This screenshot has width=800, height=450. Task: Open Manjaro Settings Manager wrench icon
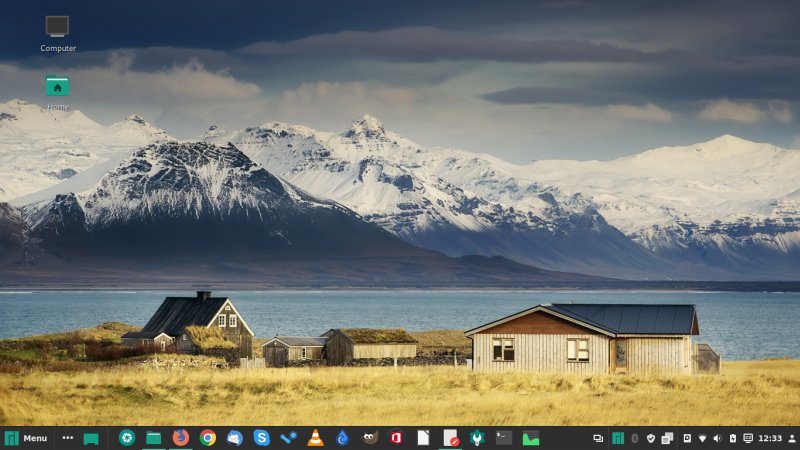coord(477,438)
